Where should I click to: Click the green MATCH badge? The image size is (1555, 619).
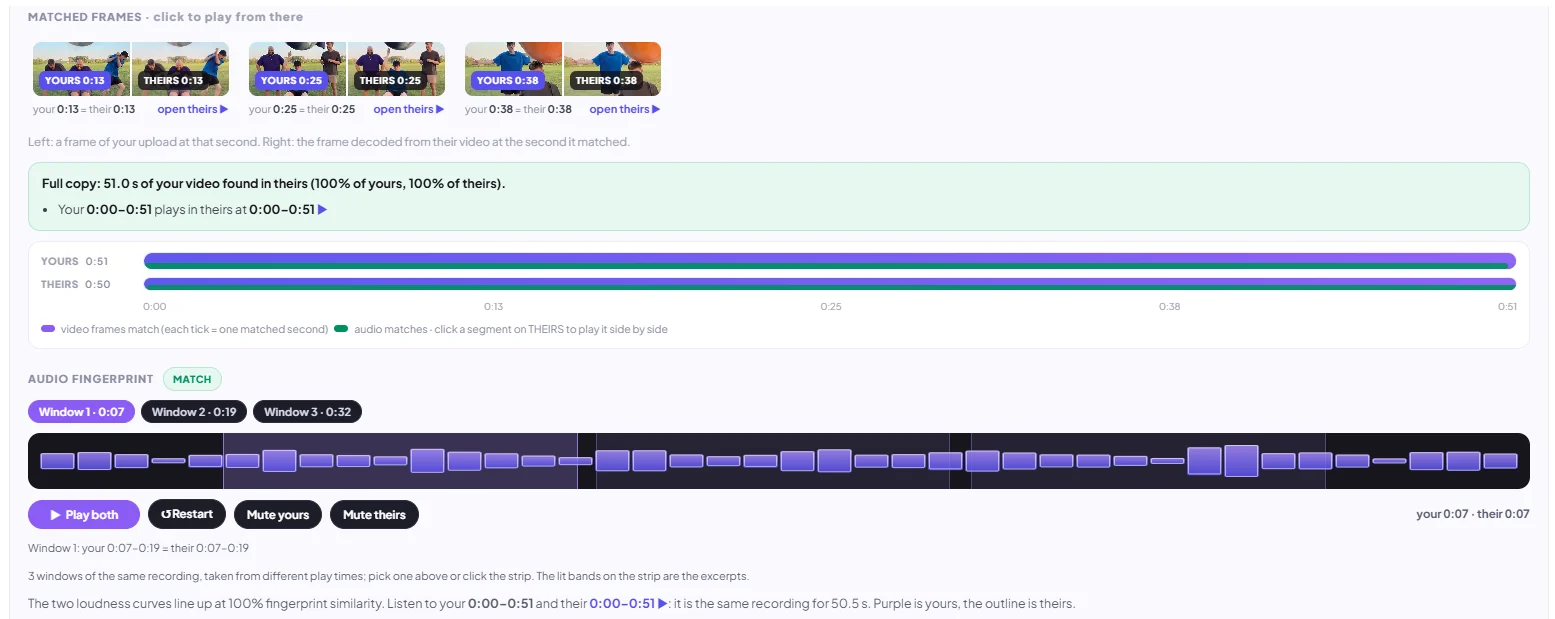[192, 379]
